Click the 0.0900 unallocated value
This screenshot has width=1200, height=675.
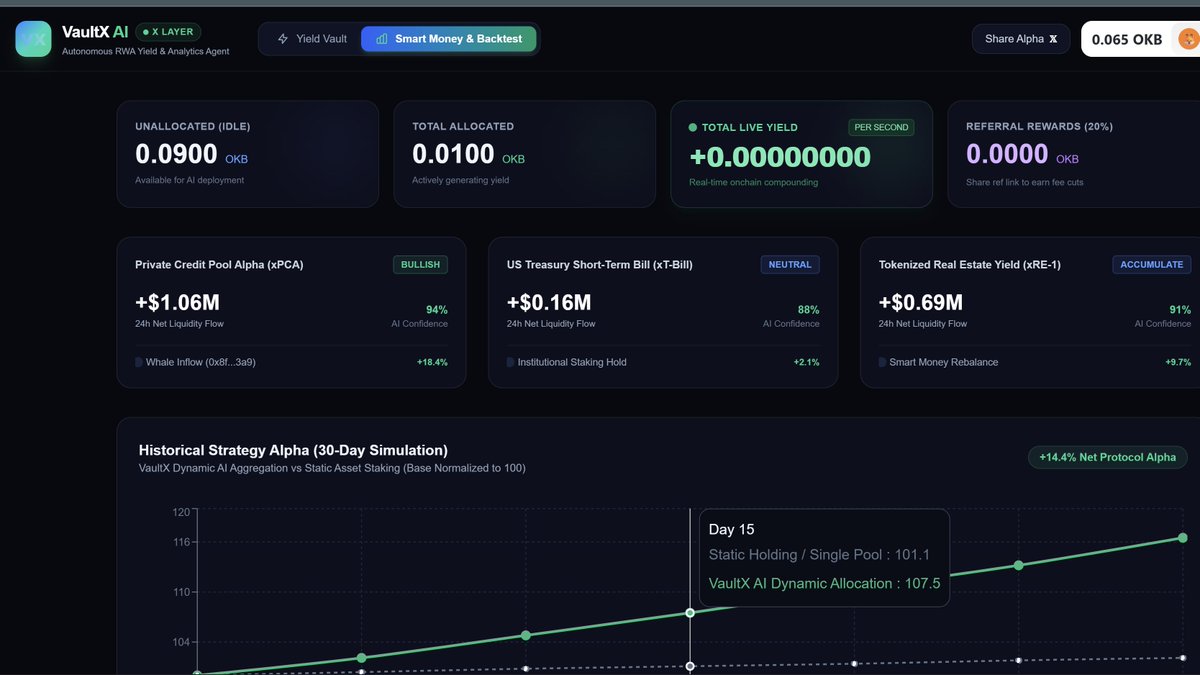[176, 154]
